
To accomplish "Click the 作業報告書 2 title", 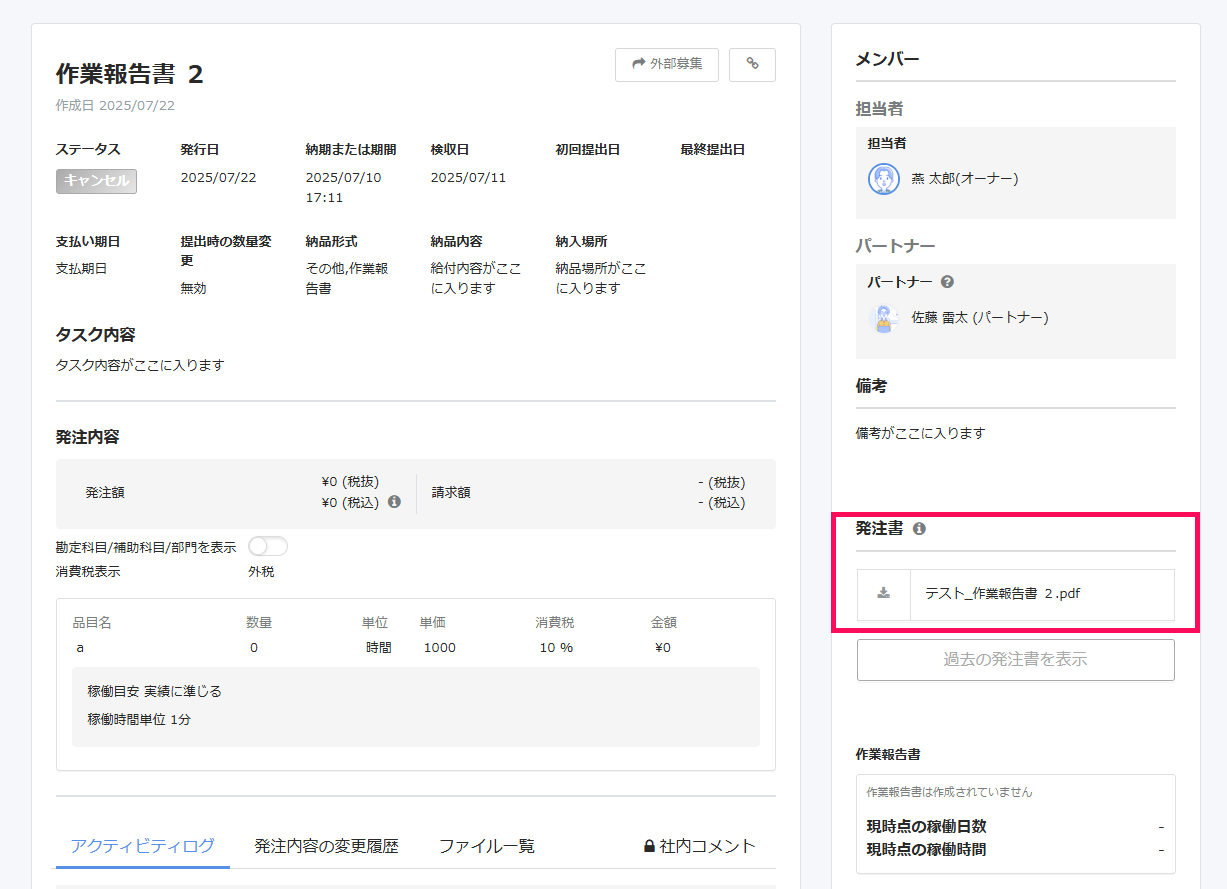I will click(130, 74).
